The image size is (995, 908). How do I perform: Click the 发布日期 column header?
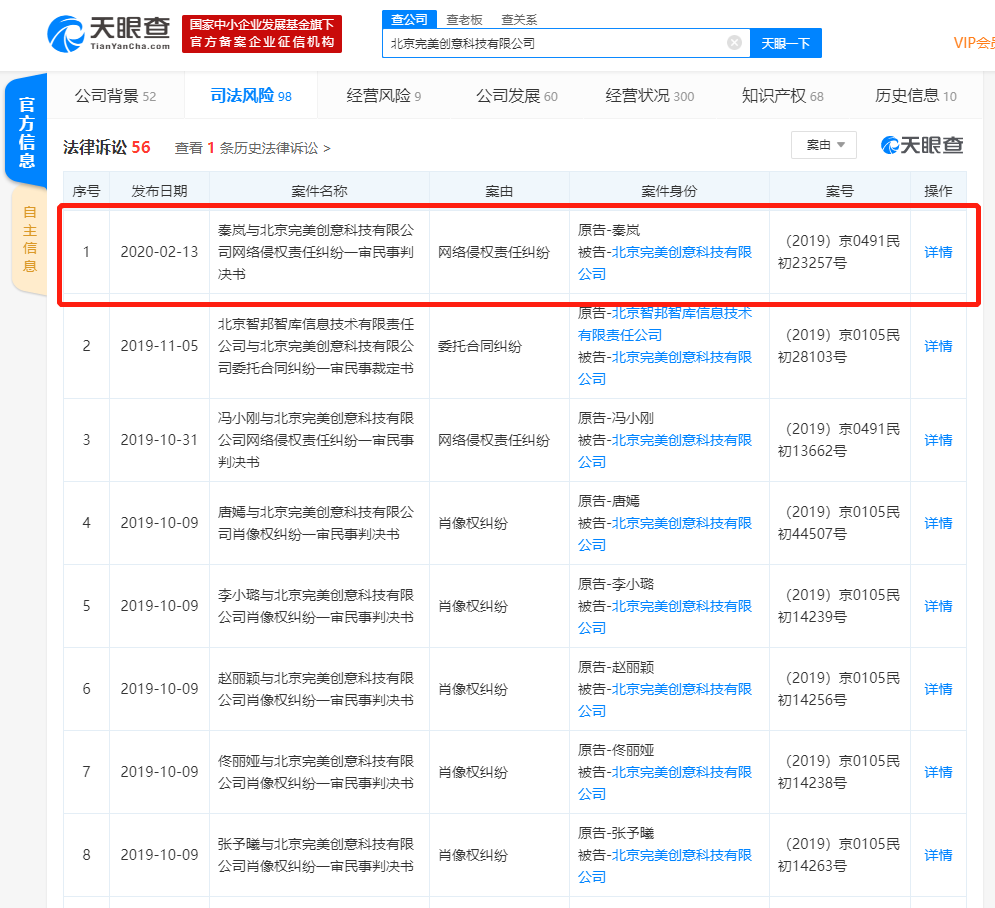click(159, 191)
